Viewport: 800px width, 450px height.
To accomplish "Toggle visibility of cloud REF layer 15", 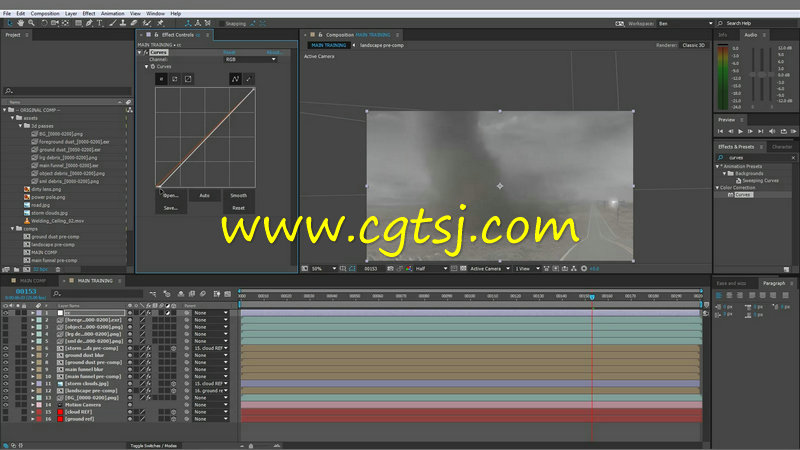I will click(6, 412).
